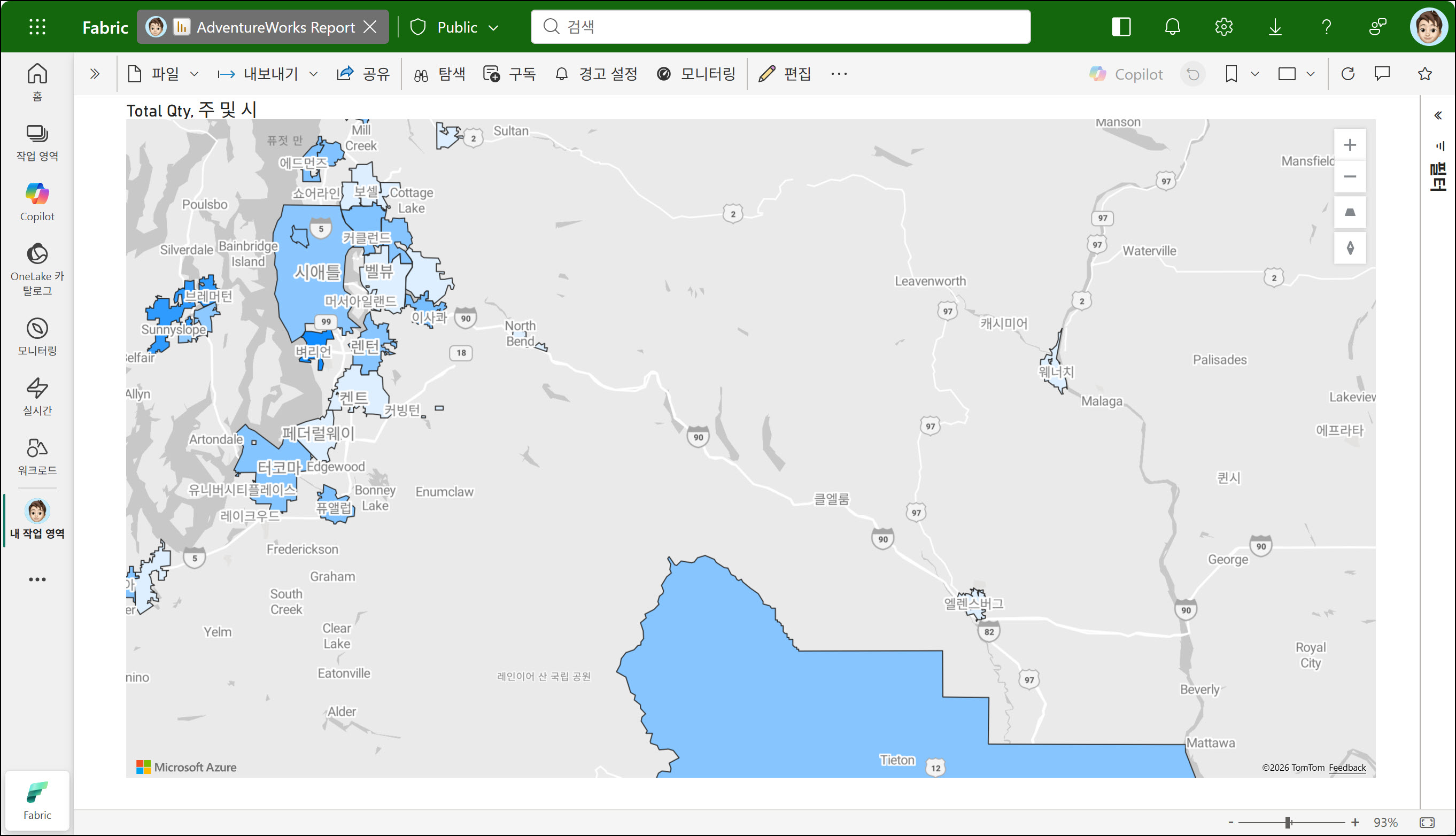Expand the pages navigation pane
Screen dimensions: 1456x836
coord(95,74)
